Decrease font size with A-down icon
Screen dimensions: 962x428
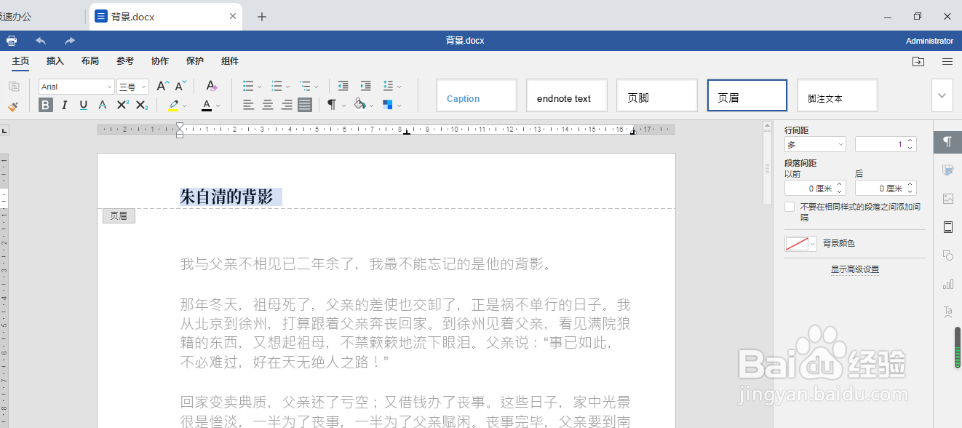pos(181,86)
